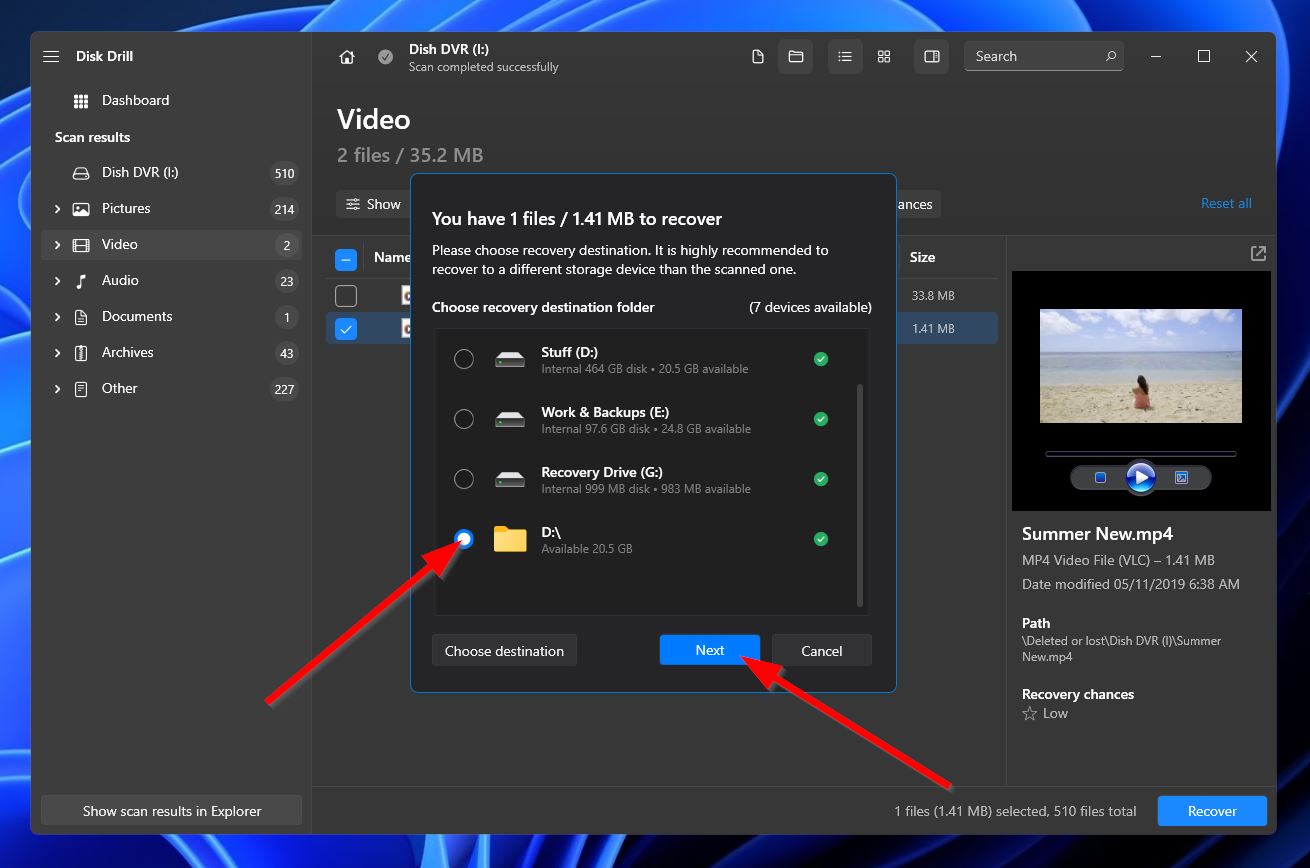Click the destination list scrollbar
This screenshot has height=868, width=1310.
point(860,495)
